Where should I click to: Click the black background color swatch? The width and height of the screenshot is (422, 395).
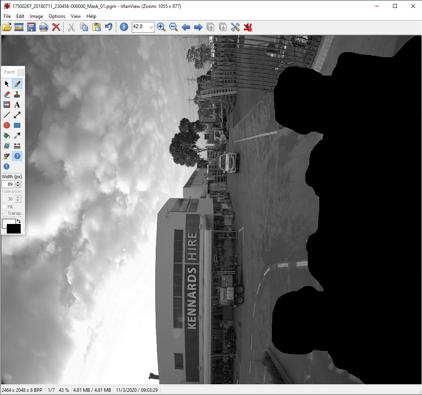pos(14,229)
